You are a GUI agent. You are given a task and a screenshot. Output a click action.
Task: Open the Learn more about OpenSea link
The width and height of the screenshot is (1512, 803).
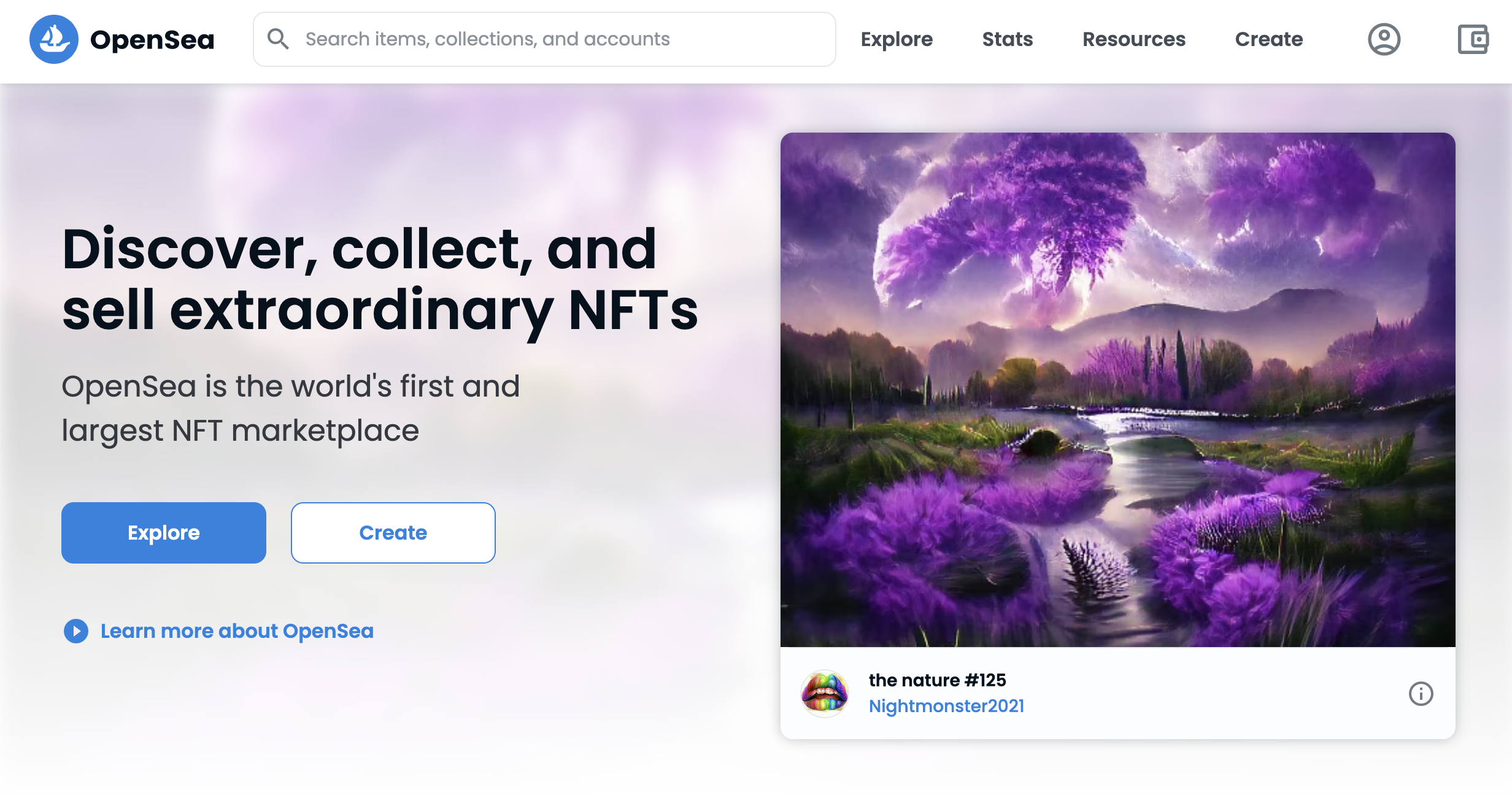click(237, 631)
